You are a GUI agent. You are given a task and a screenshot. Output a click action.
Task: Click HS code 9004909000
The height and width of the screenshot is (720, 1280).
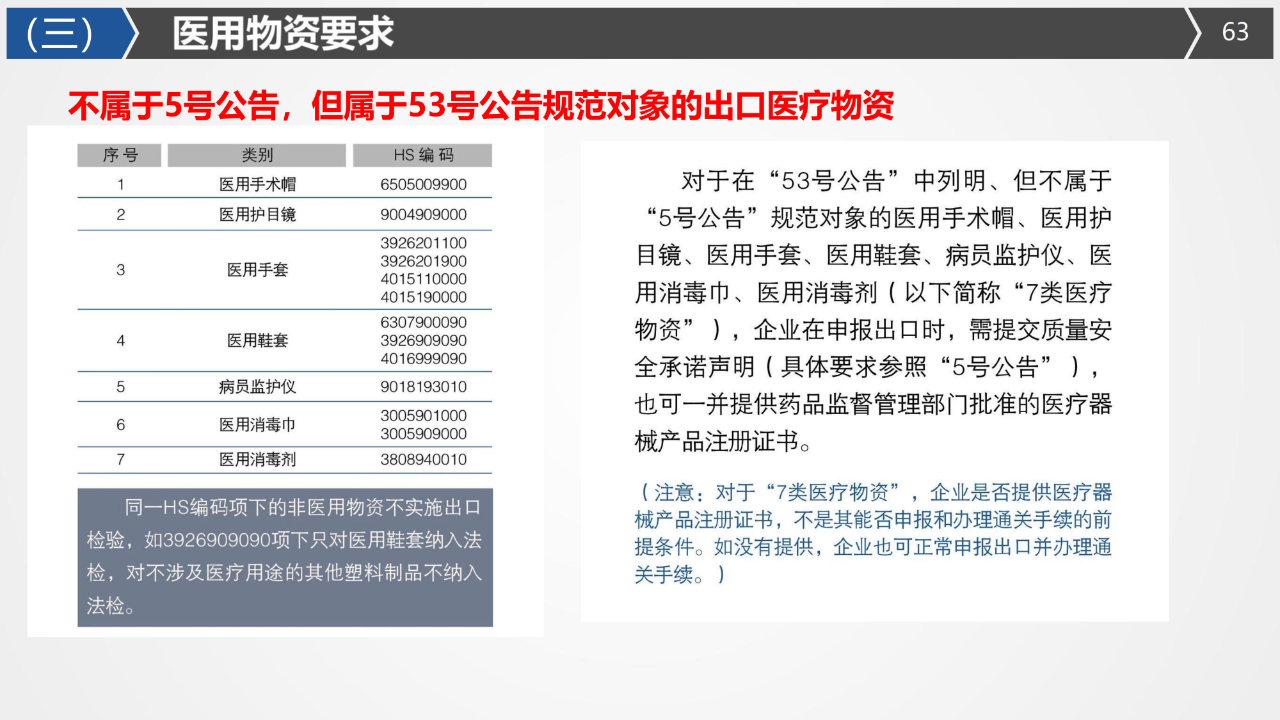pos(423,214)
